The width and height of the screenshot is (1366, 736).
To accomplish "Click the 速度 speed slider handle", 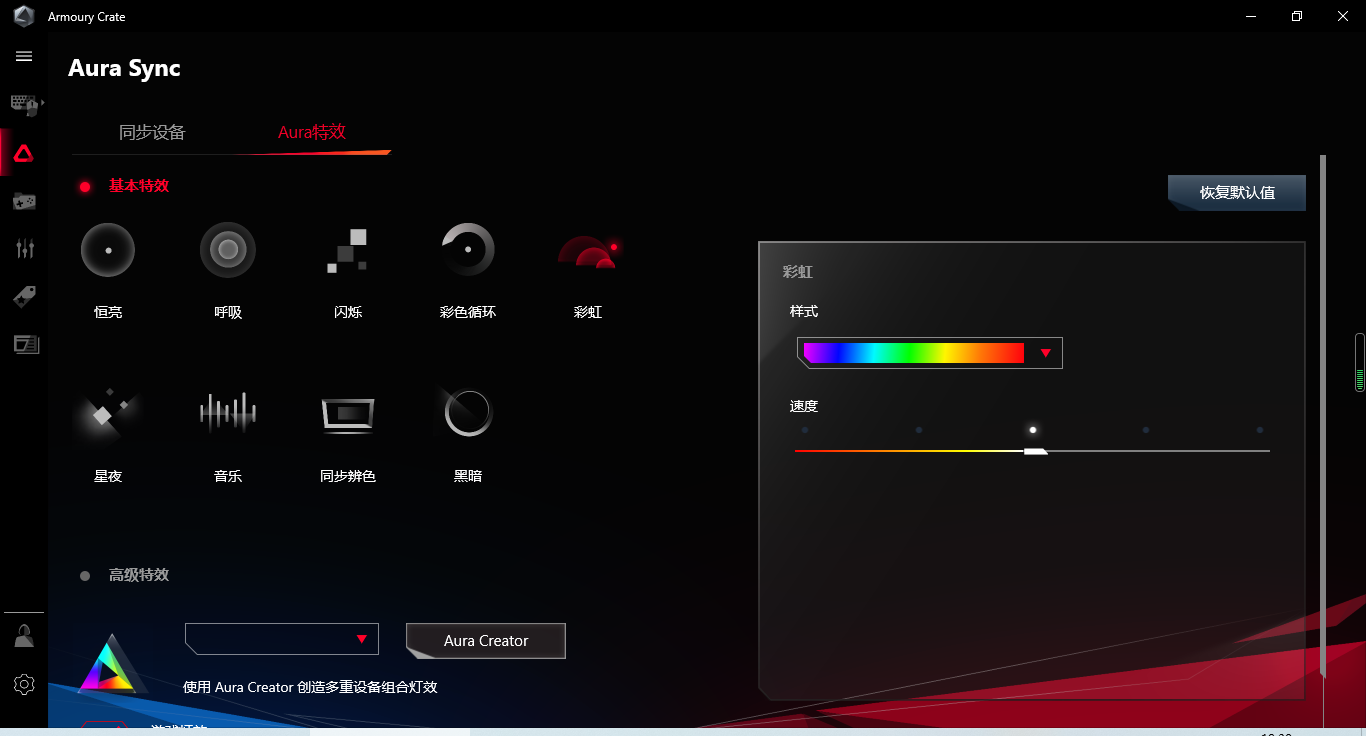I will 1036,451.
